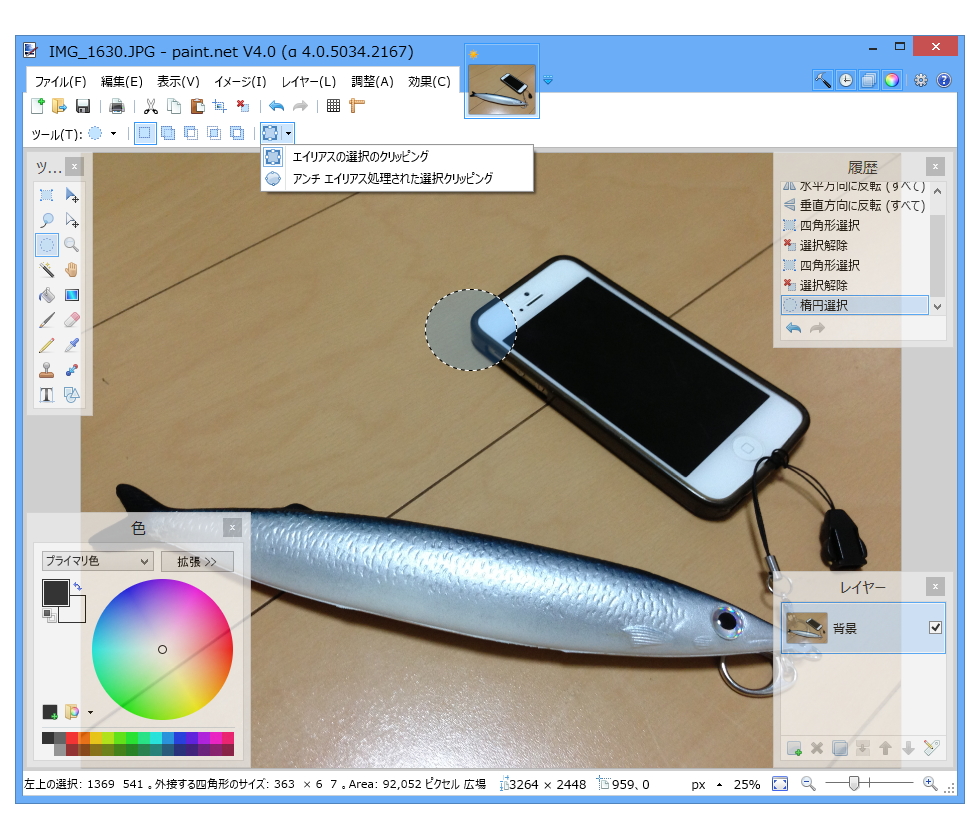The height and width of the screenshot is (840, 980).
Task: Select the Magic Wand tool
Action: [47, 270]
